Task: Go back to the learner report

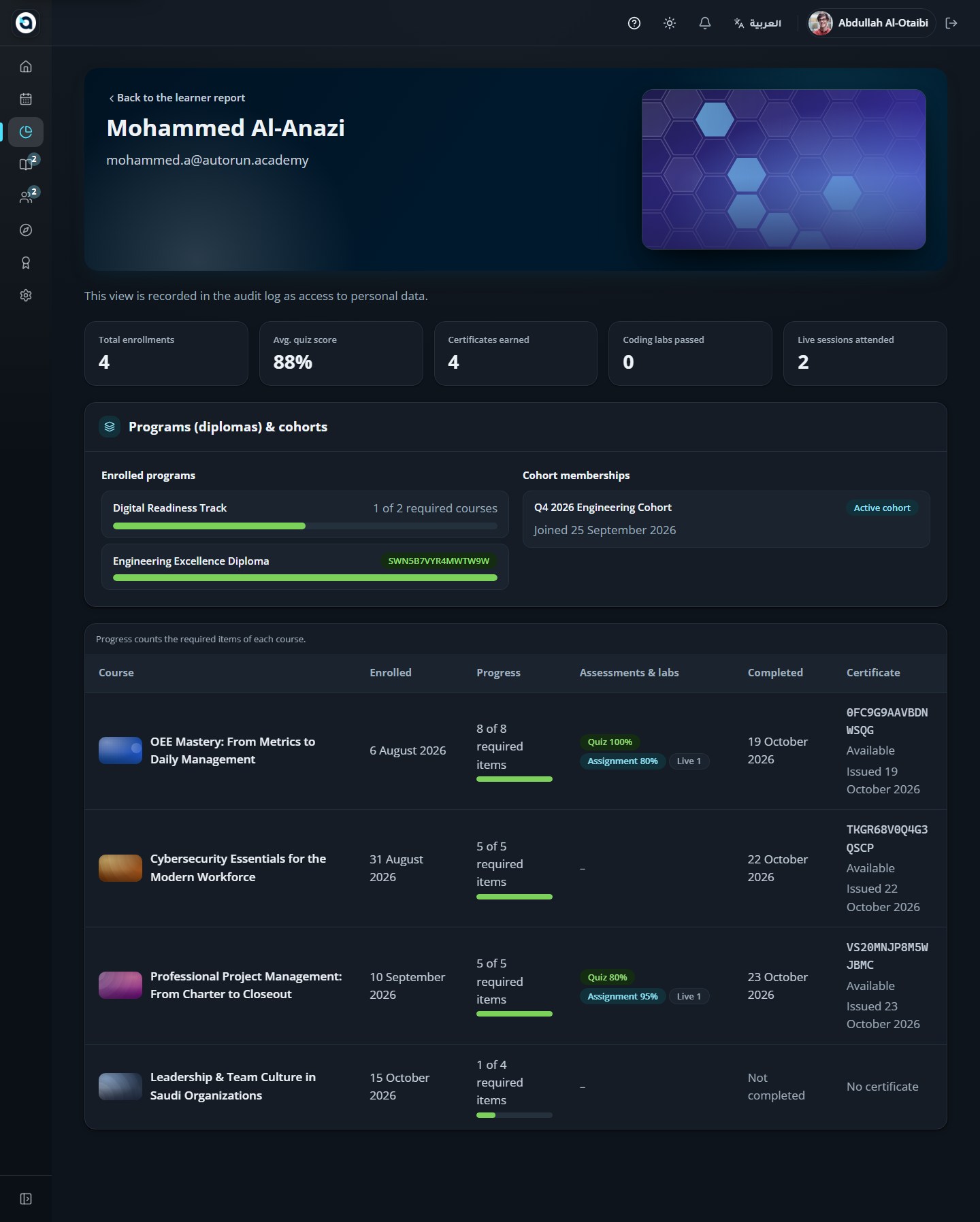Action: tap(177, 98)
